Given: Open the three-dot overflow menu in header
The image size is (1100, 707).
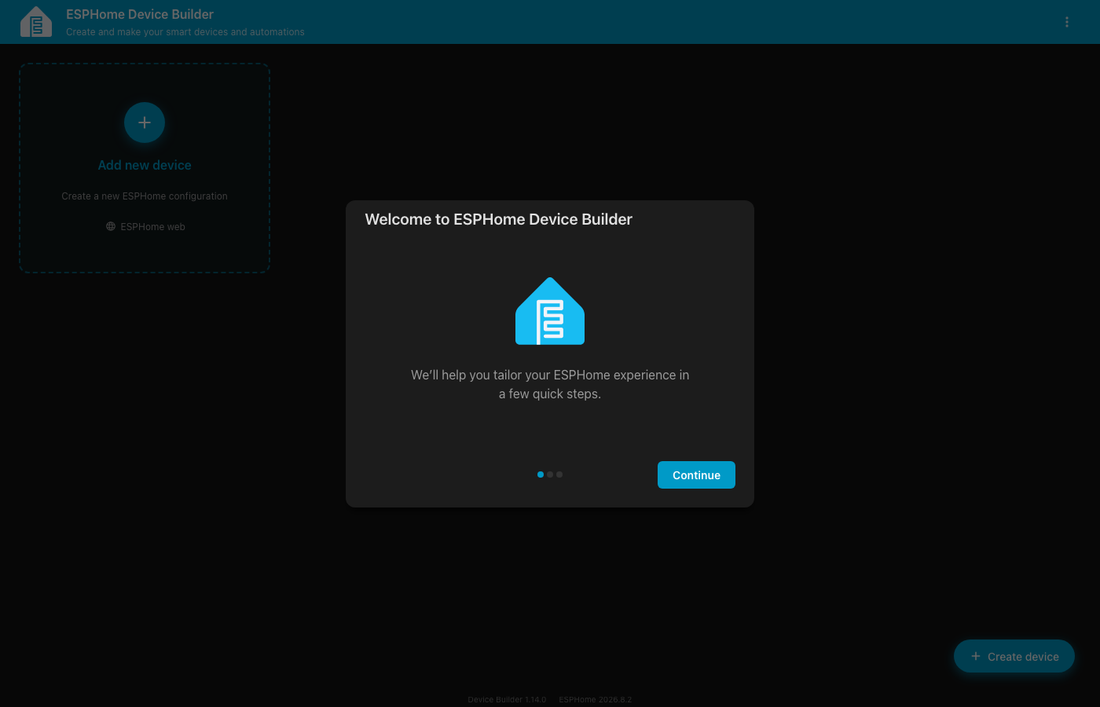Looking at the screenshot, I should [x=1066, y=22].
